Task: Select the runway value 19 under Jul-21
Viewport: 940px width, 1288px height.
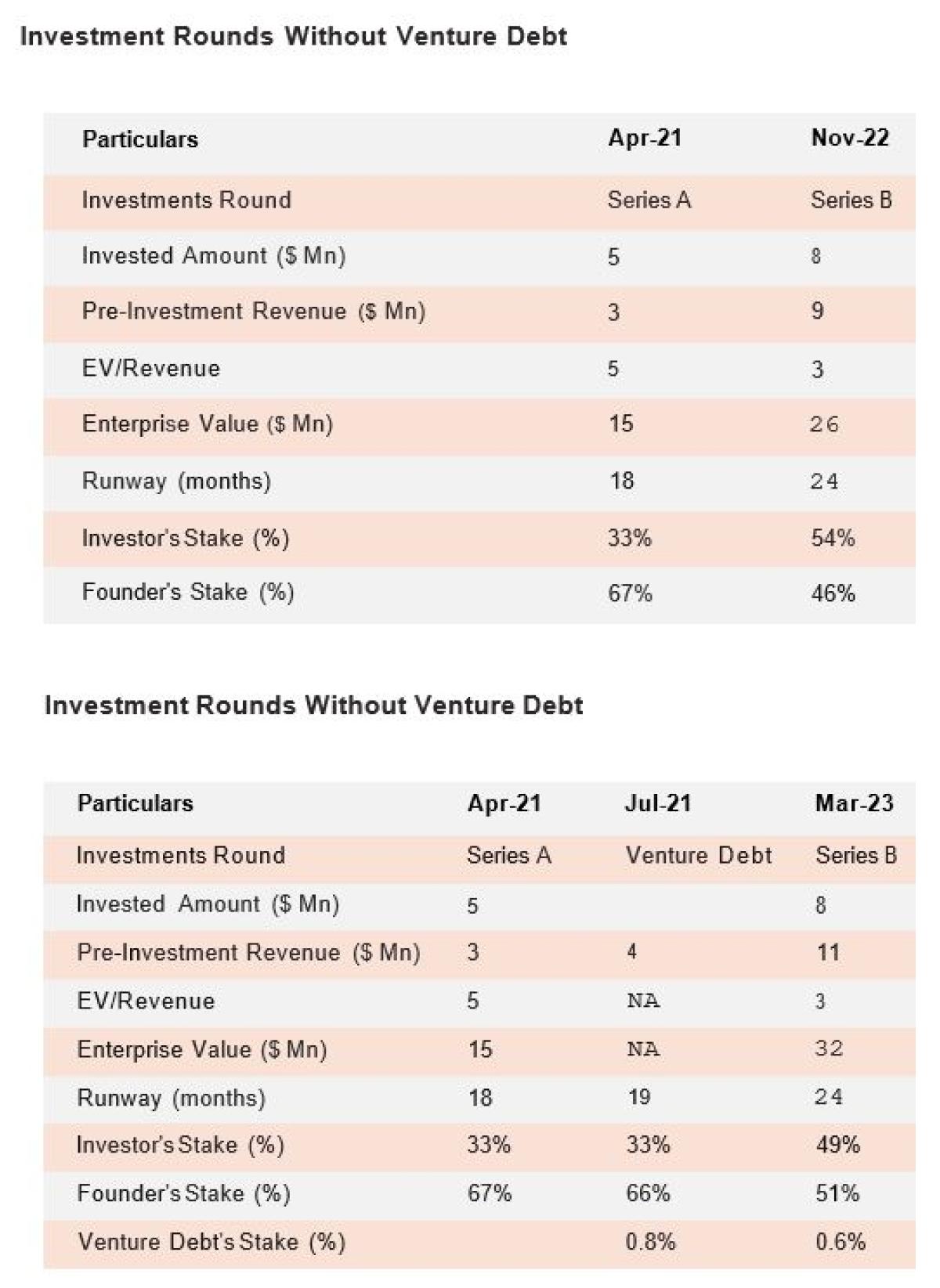Action: click(639, 1097)
